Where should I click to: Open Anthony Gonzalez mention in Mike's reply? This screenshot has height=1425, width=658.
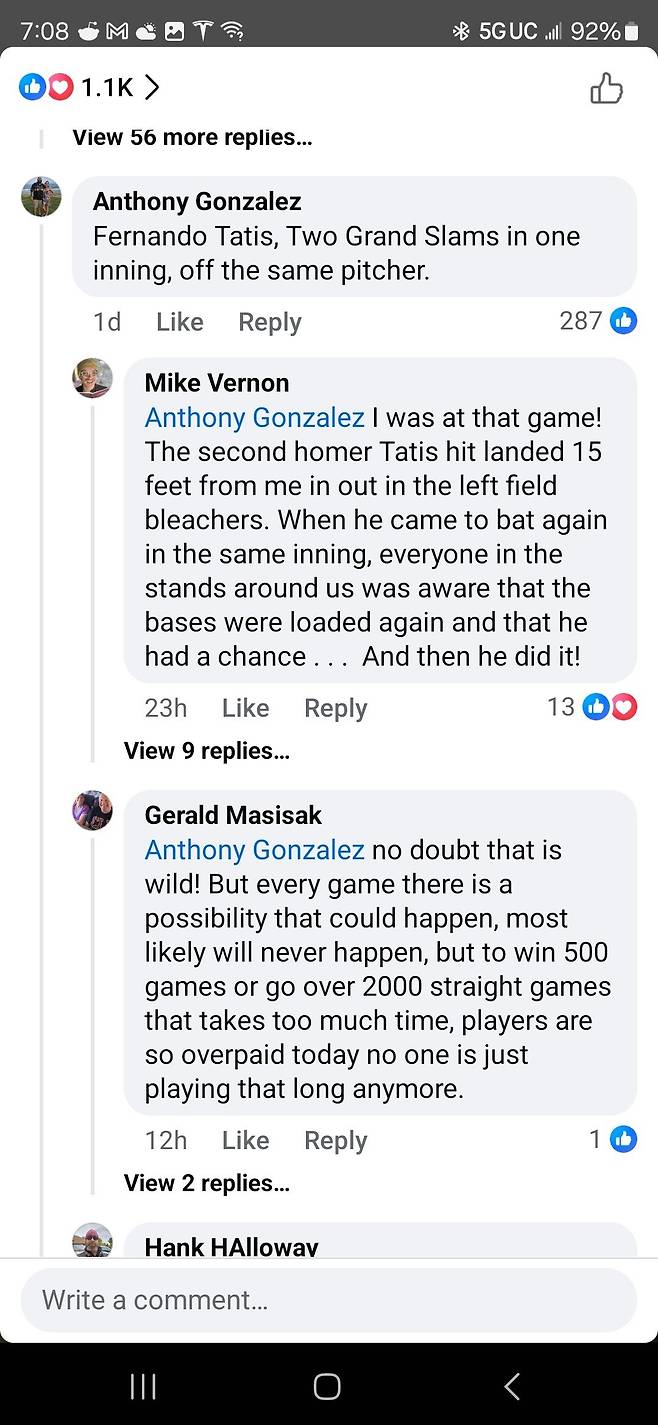[254, 417]
